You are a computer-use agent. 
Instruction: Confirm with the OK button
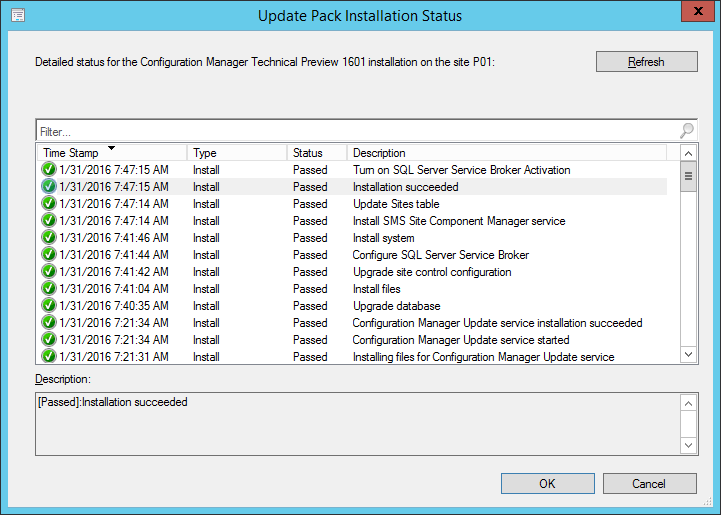pos(547,484)
